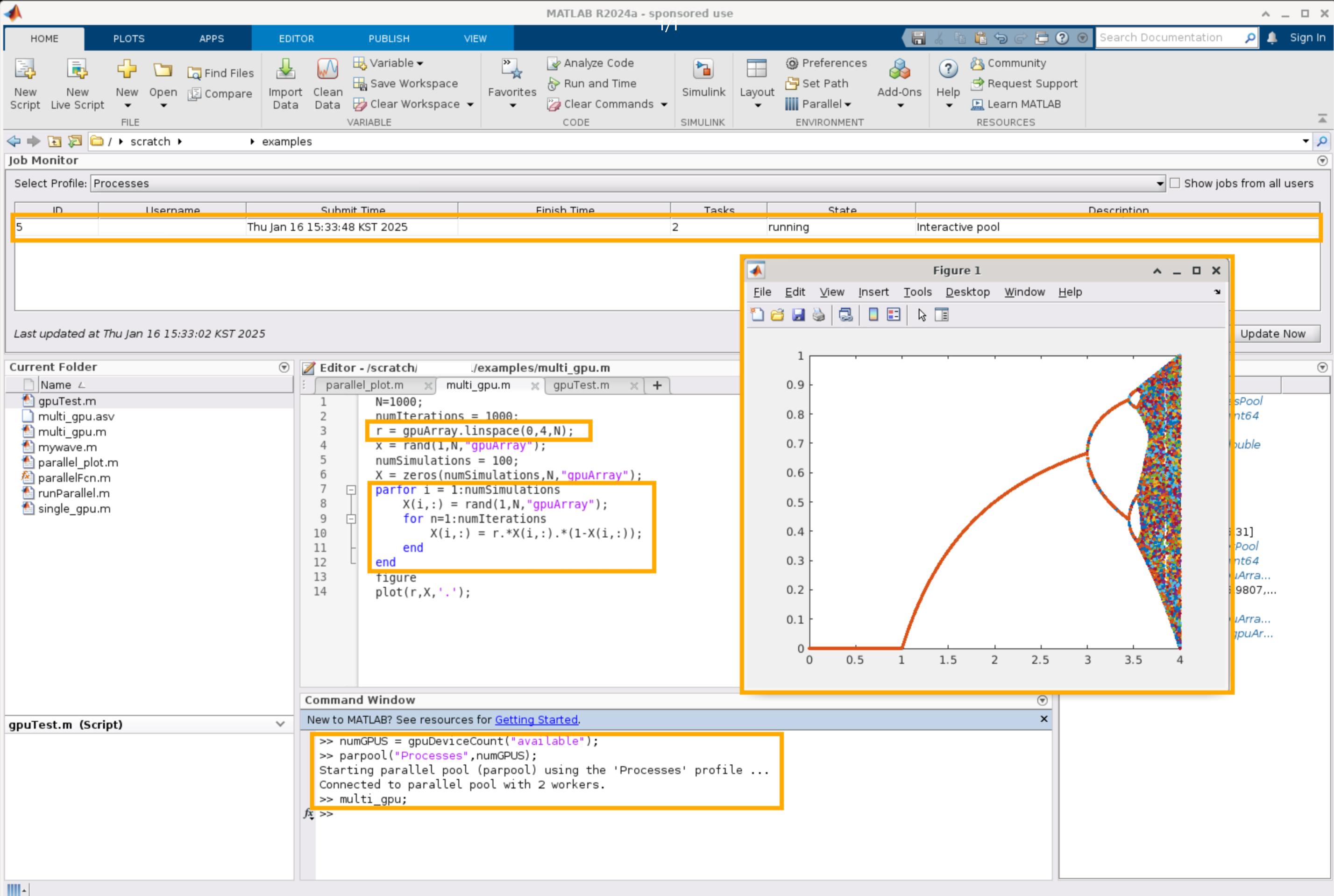Close the Getting Started banner

pyautogui.click(x=1044, y=719)
